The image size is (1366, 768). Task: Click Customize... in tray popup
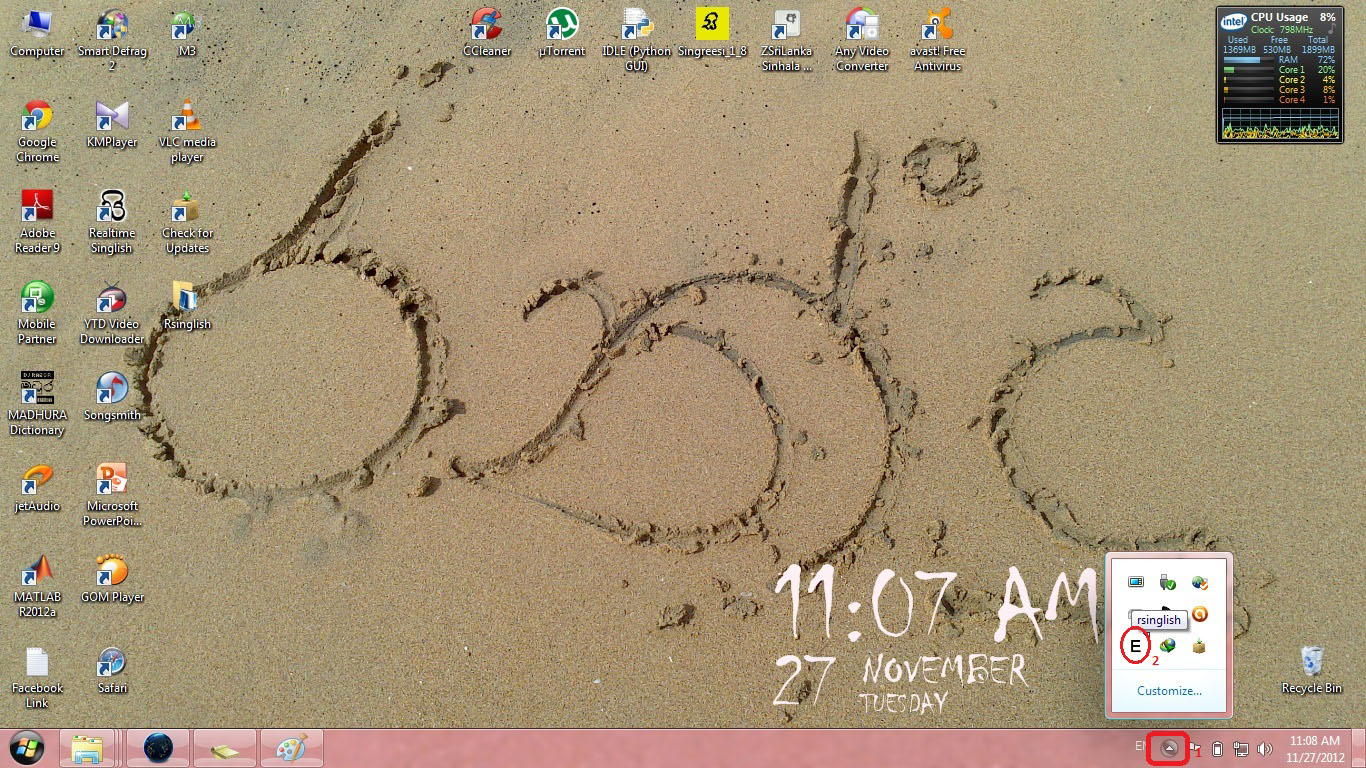(x=1169, y=691)
